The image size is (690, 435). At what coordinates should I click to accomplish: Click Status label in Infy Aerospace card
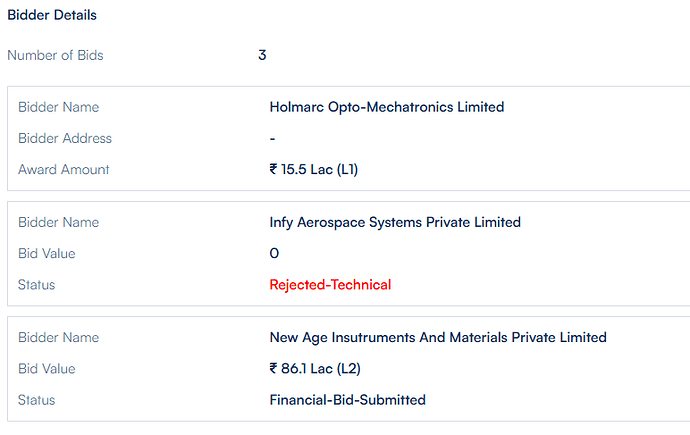tap(37, 285)
